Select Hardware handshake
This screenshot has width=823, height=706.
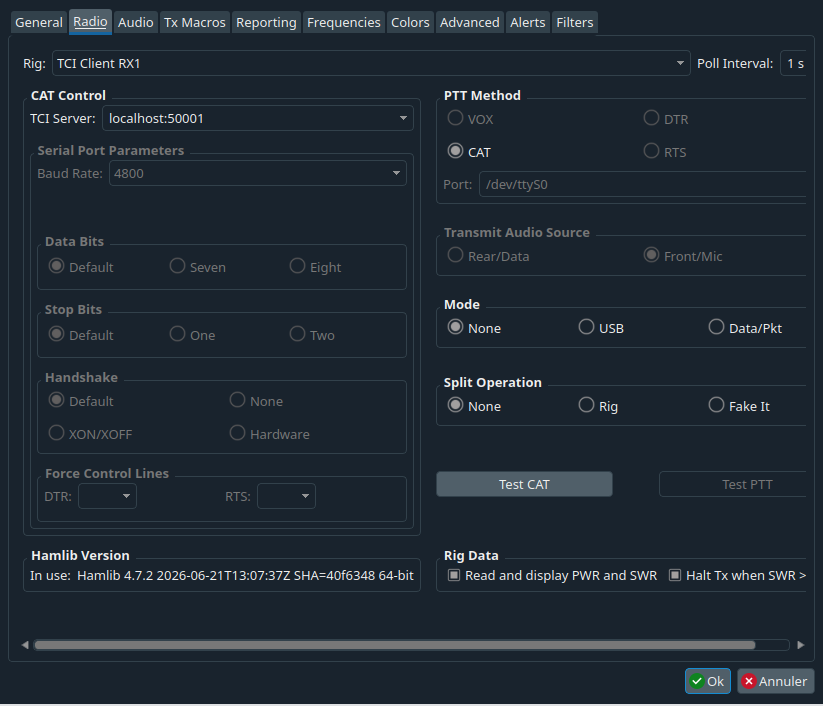tap(270, 434)
